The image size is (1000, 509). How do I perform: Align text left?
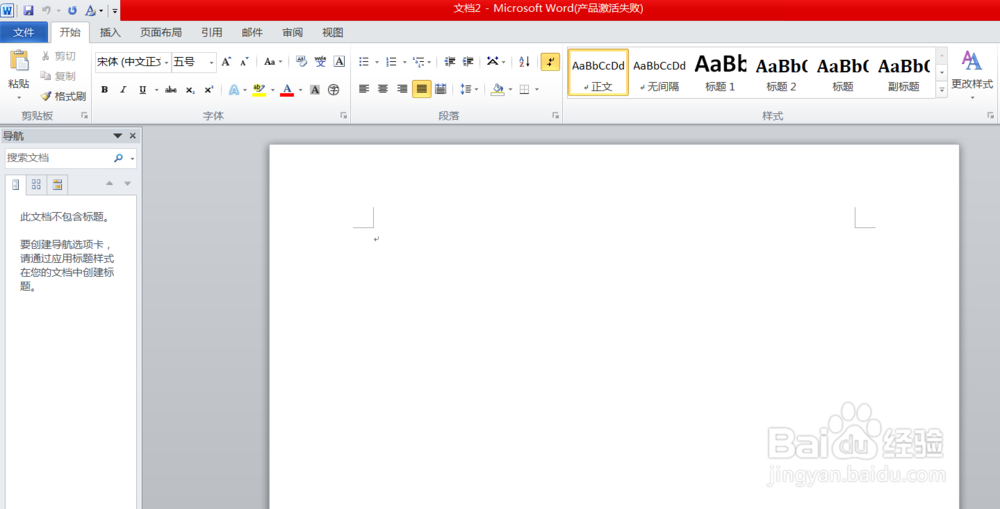tap(364, 89)
